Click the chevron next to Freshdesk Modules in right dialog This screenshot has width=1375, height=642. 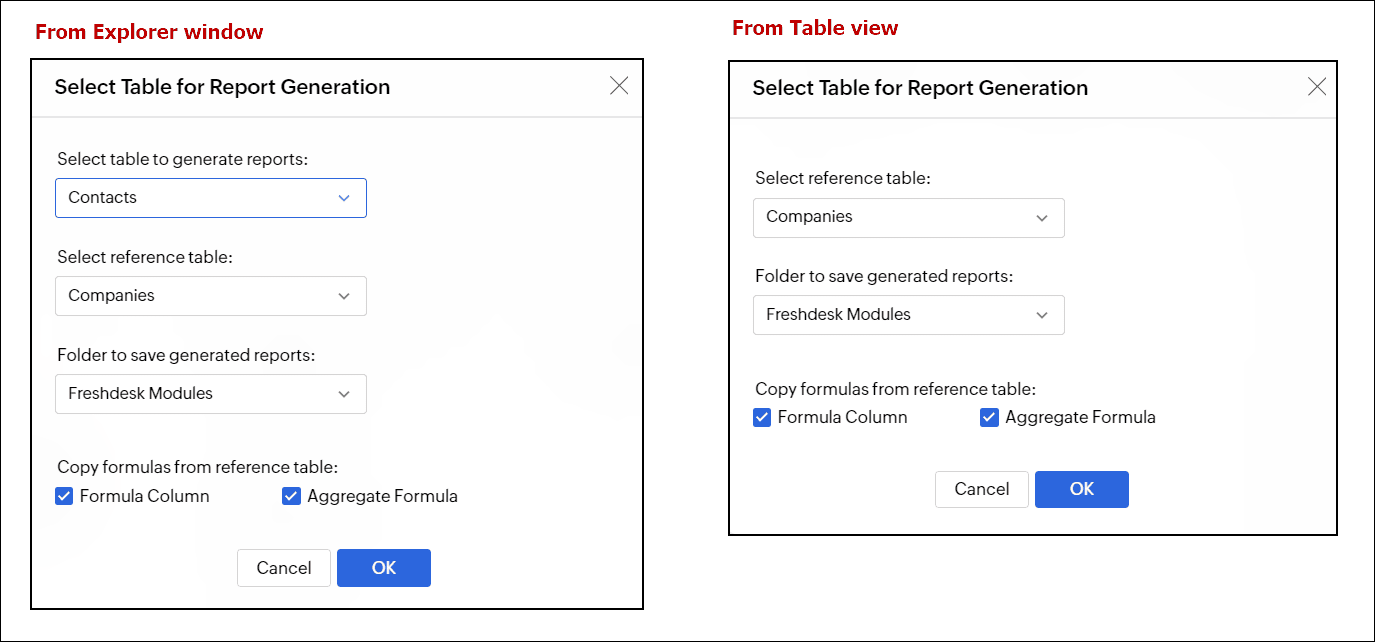[1042, 315]
